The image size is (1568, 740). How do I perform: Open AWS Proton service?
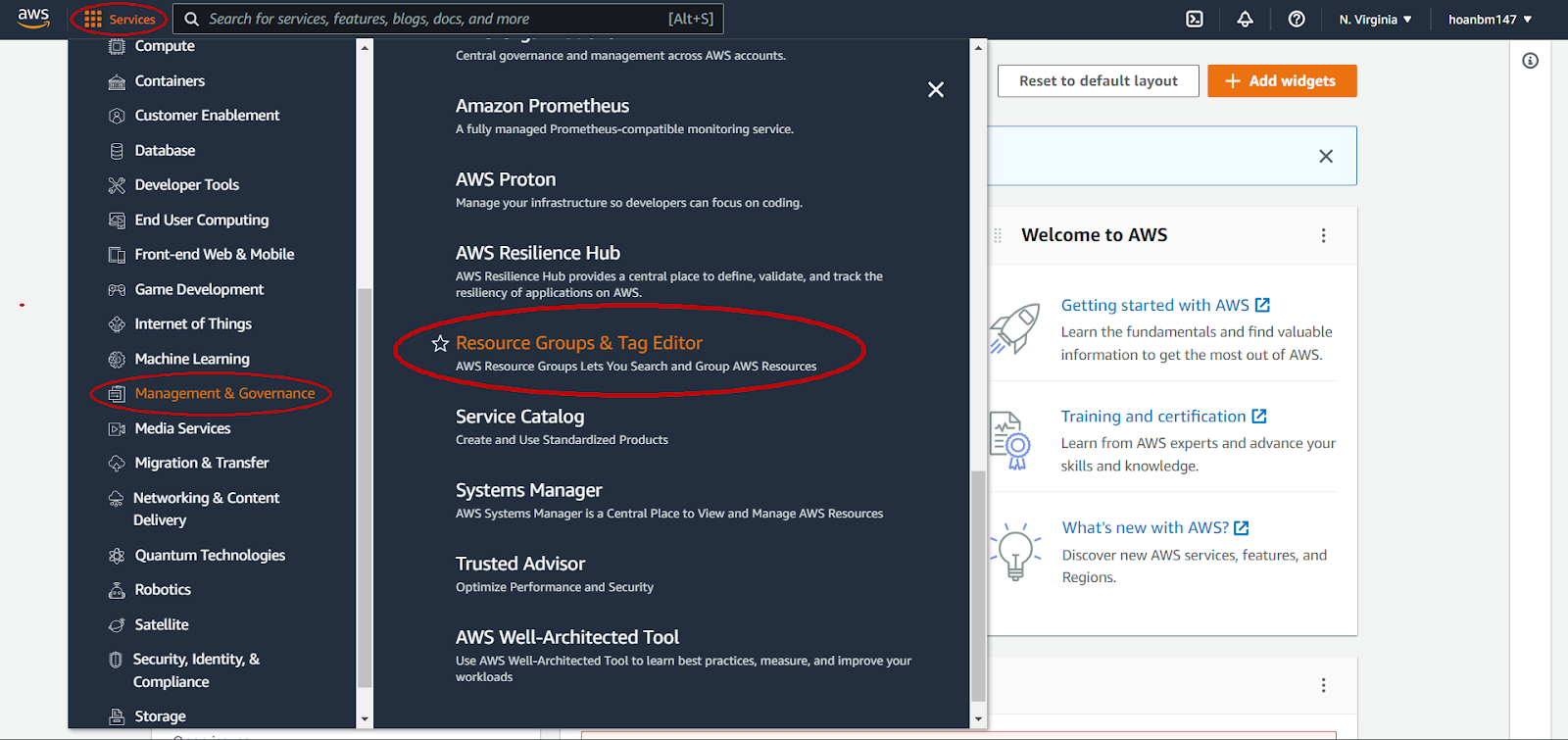pyautogui.click(x=506, y=179)
